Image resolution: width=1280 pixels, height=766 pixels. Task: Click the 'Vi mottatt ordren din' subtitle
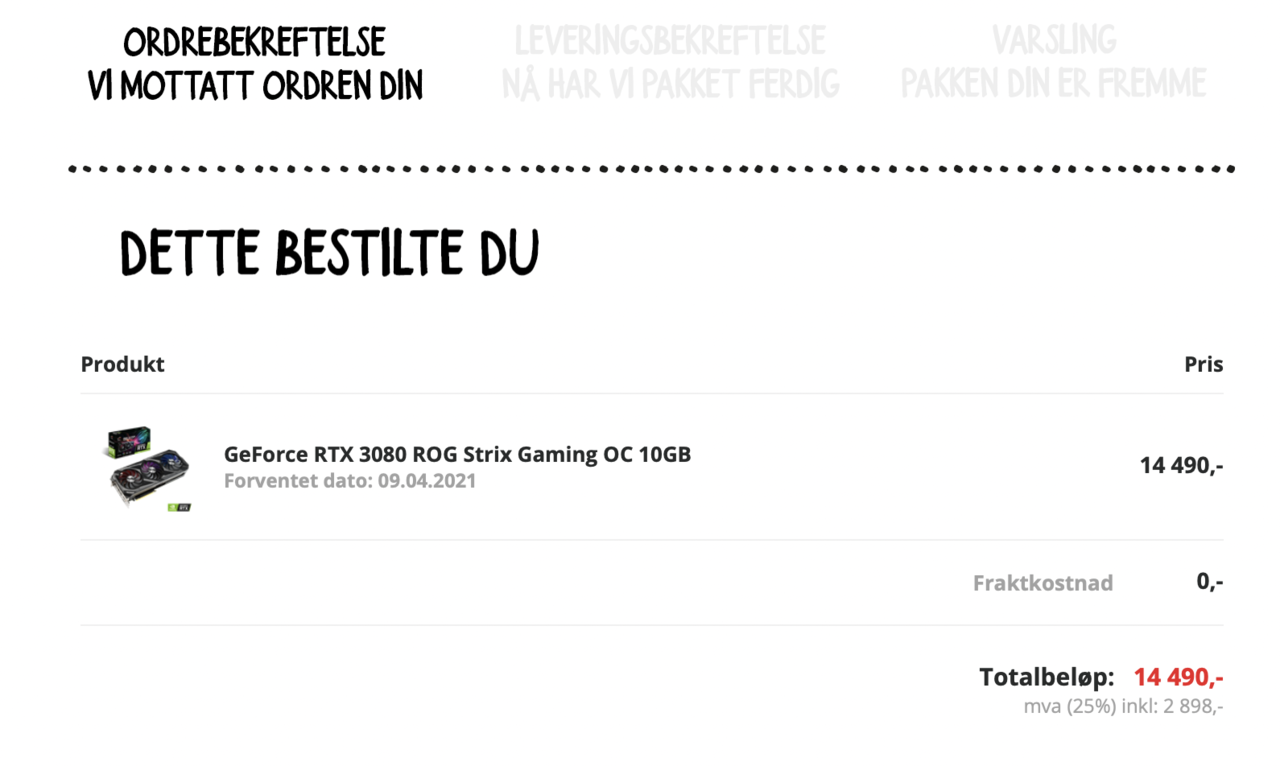coord(255,85)
